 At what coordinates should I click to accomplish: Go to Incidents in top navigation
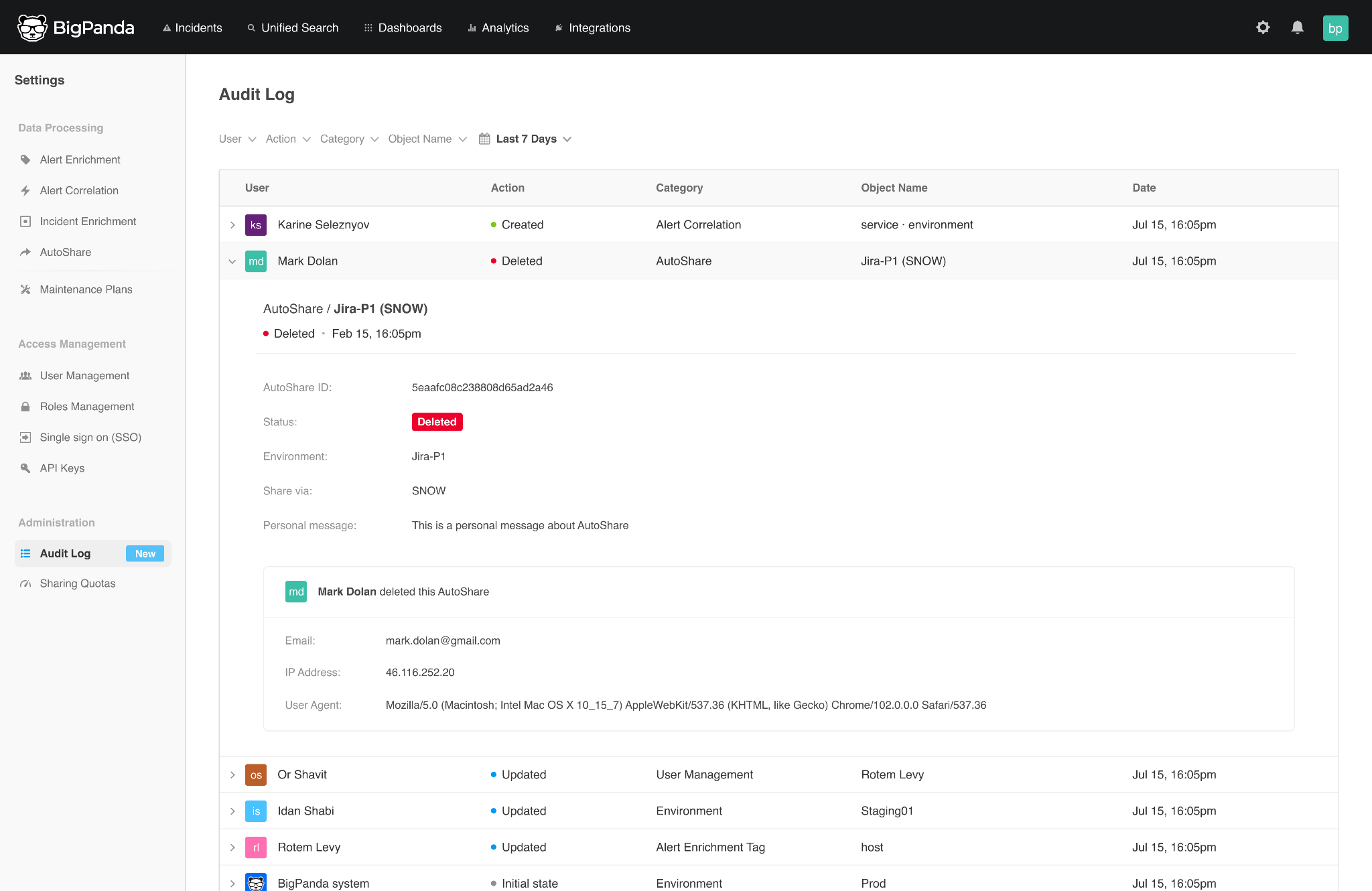click(192, 27)
